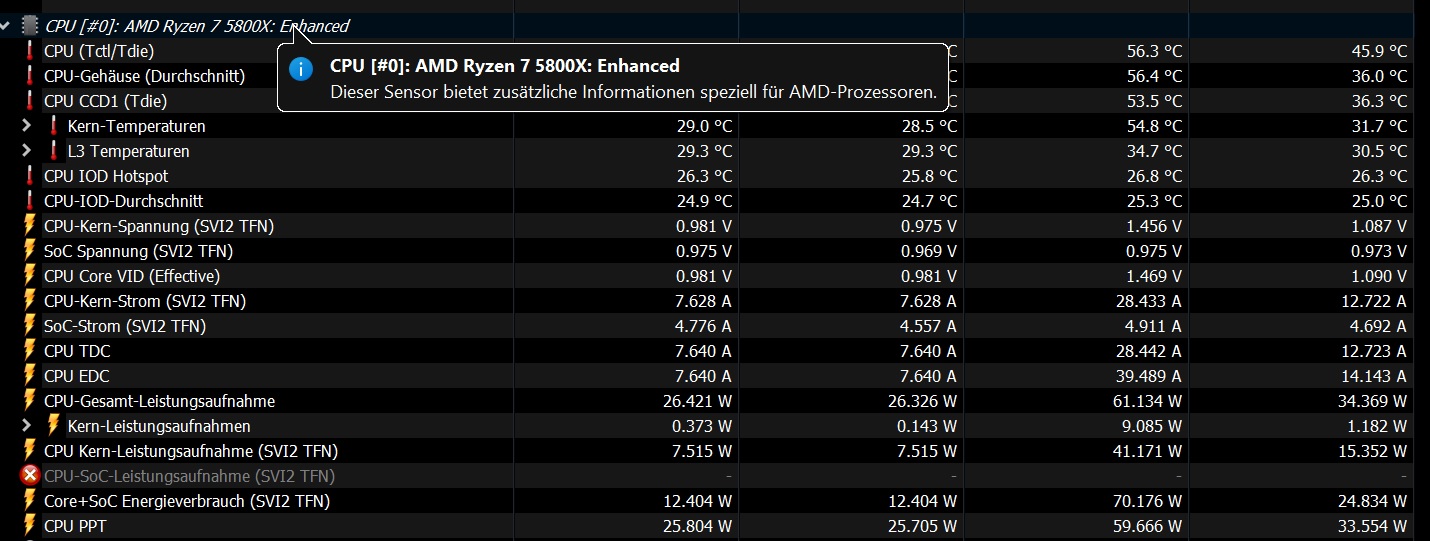
Task: Select the Kern-Leistungsaufnahmen row label
Action: click(x=159, y=426)
